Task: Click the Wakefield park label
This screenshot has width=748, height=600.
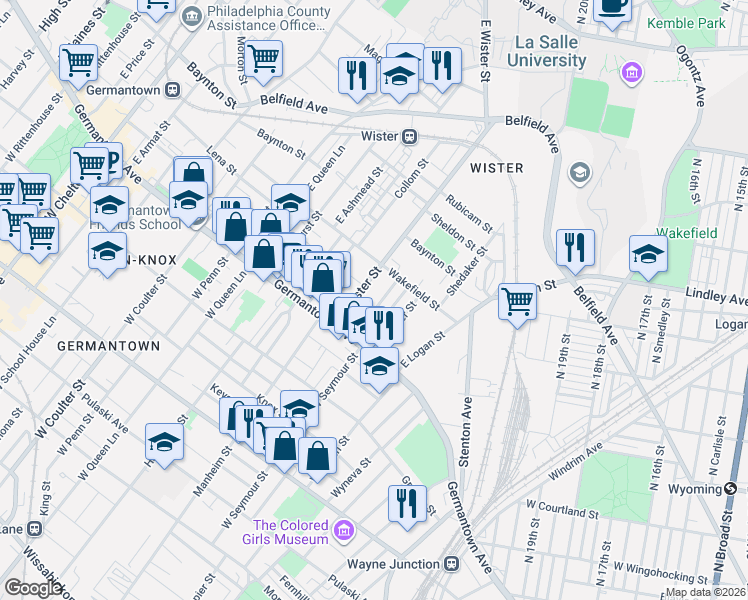Action: (x=686, y=233)
